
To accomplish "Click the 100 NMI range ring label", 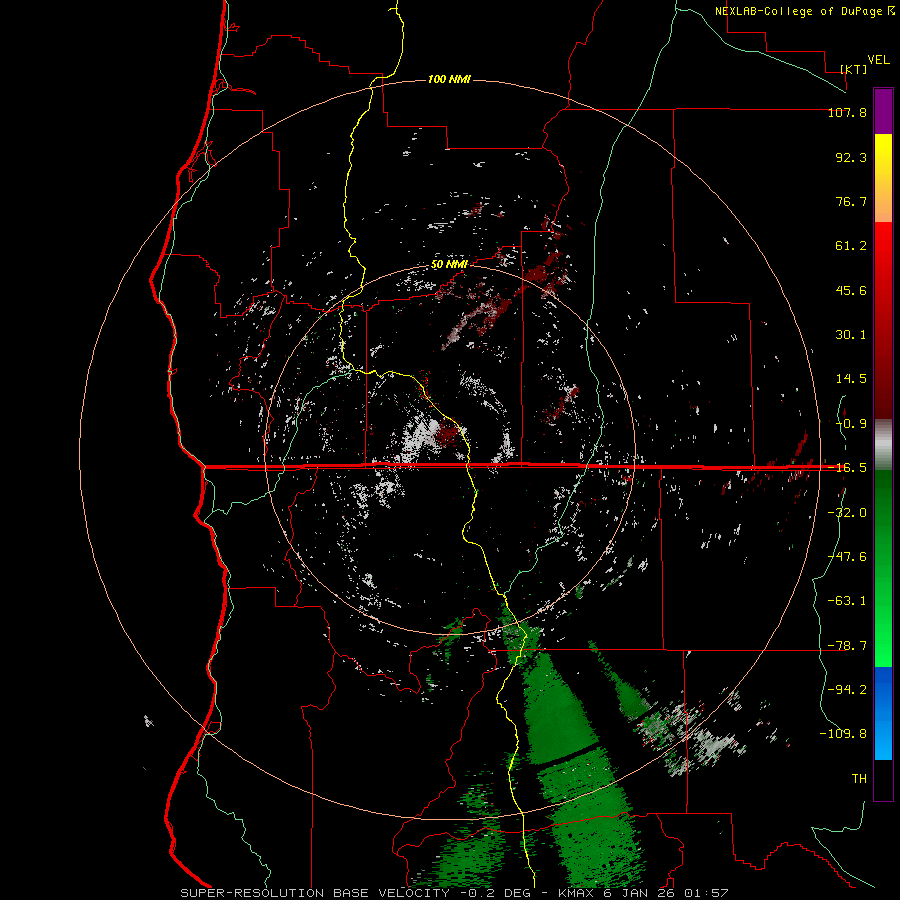I will coord(449,79).
